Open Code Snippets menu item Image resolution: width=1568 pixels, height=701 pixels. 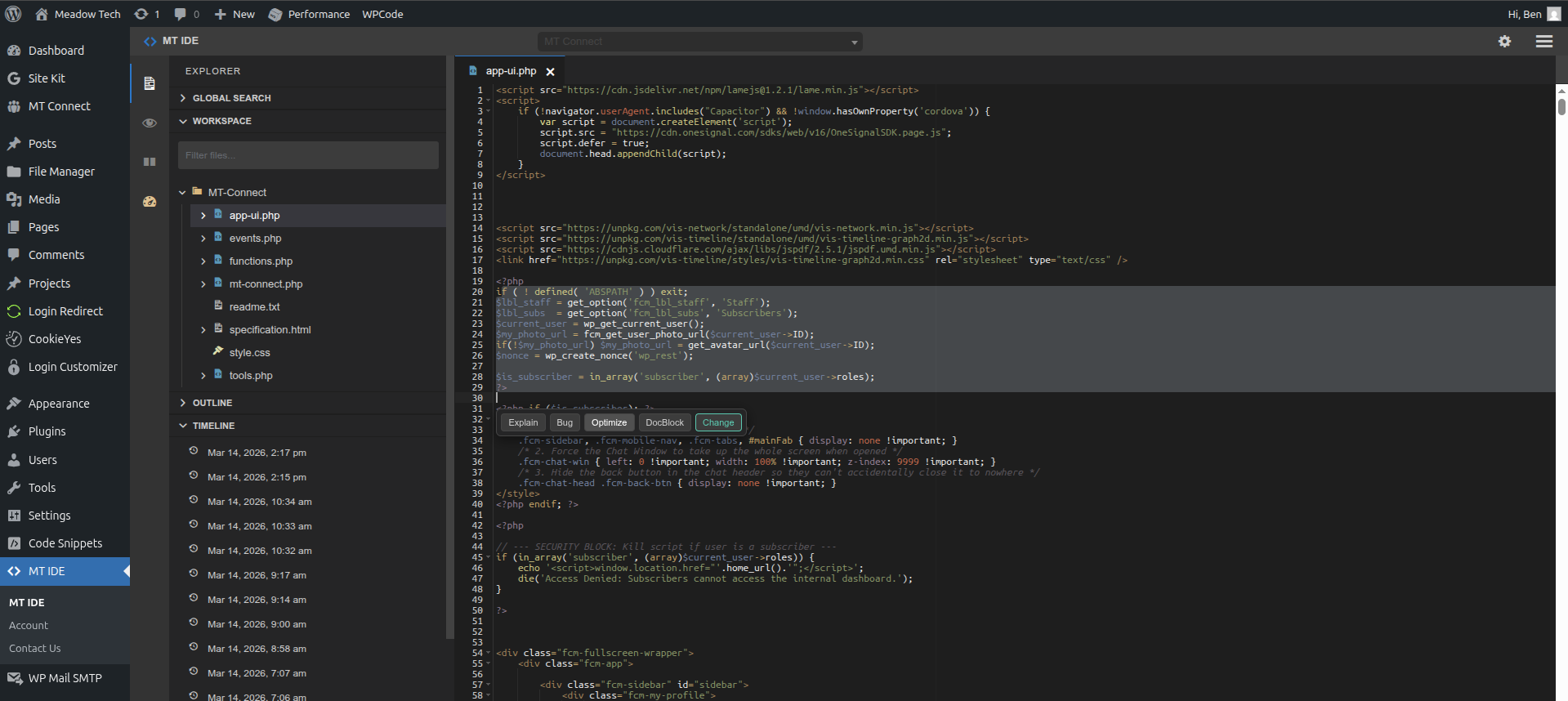(x=65, y=543)
